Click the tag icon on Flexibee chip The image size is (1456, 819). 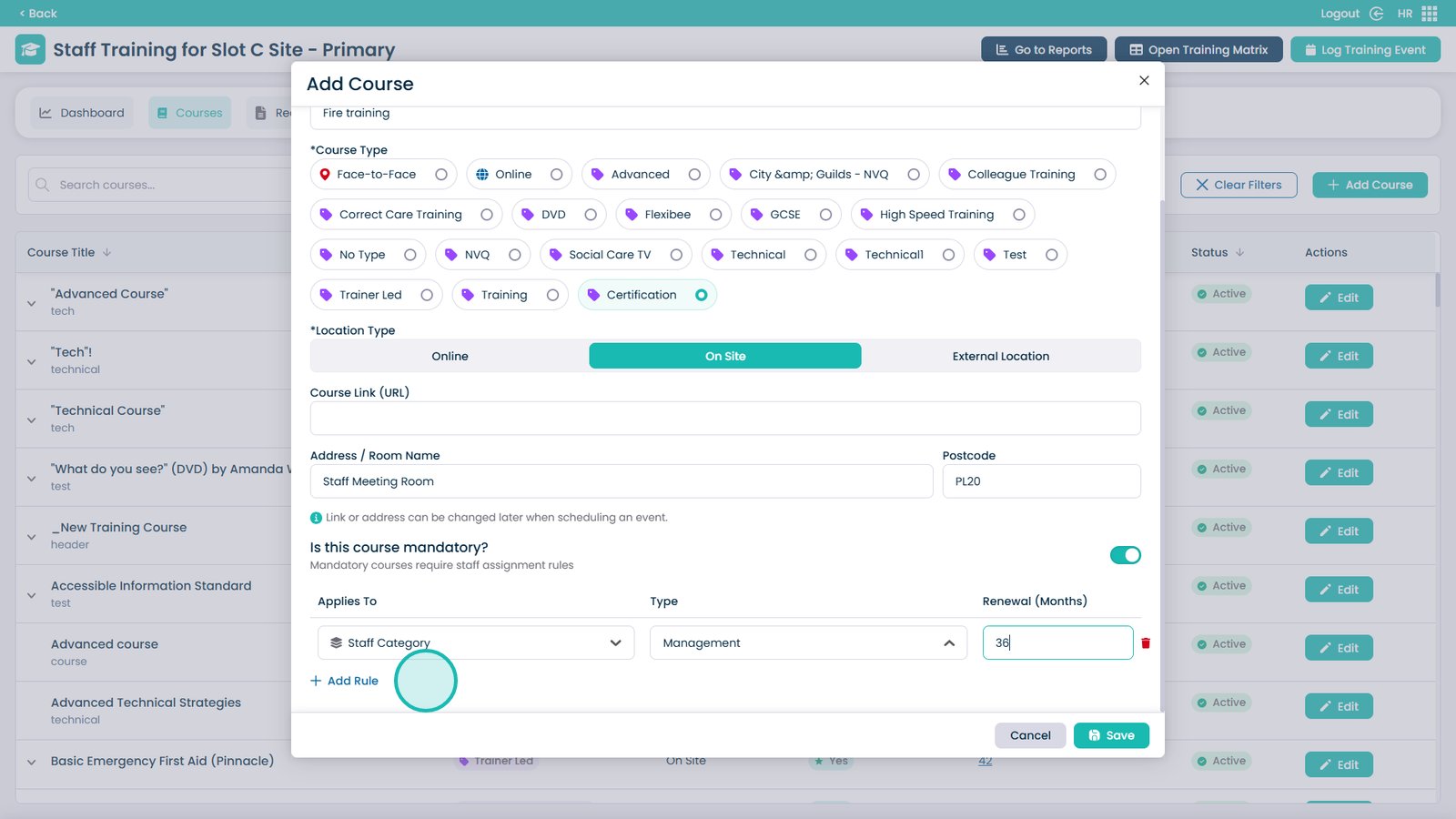tap(632, 215)
